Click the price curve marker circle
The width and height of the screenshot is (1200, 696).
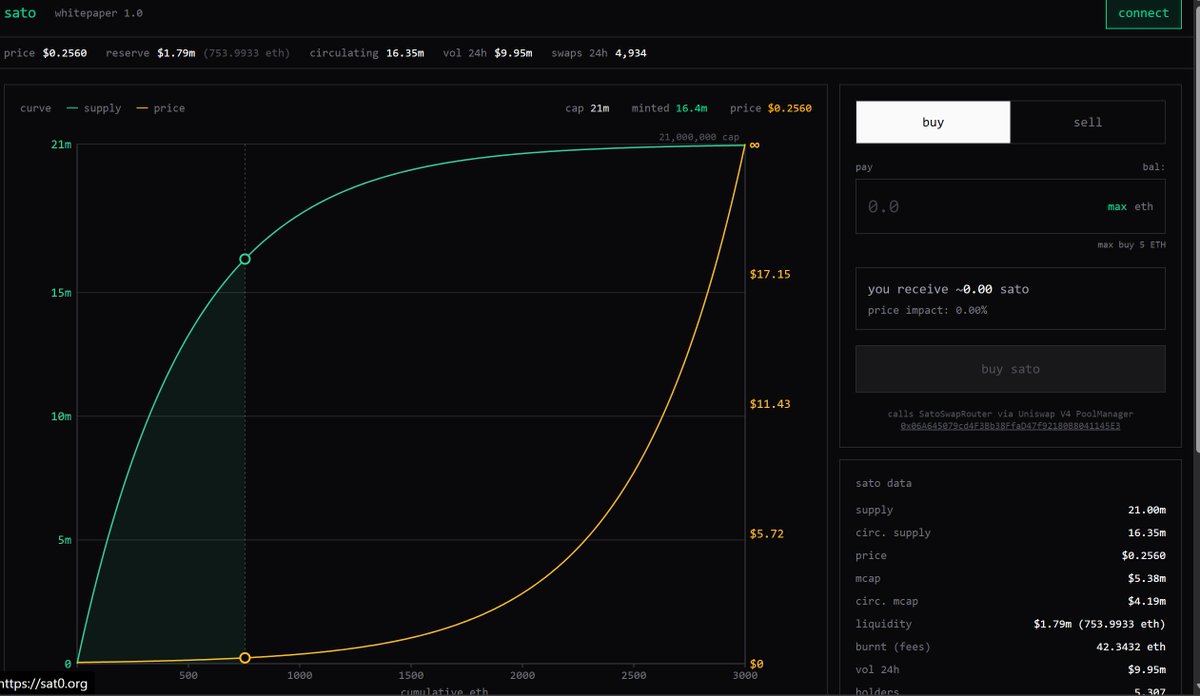(x=245, y=658)
